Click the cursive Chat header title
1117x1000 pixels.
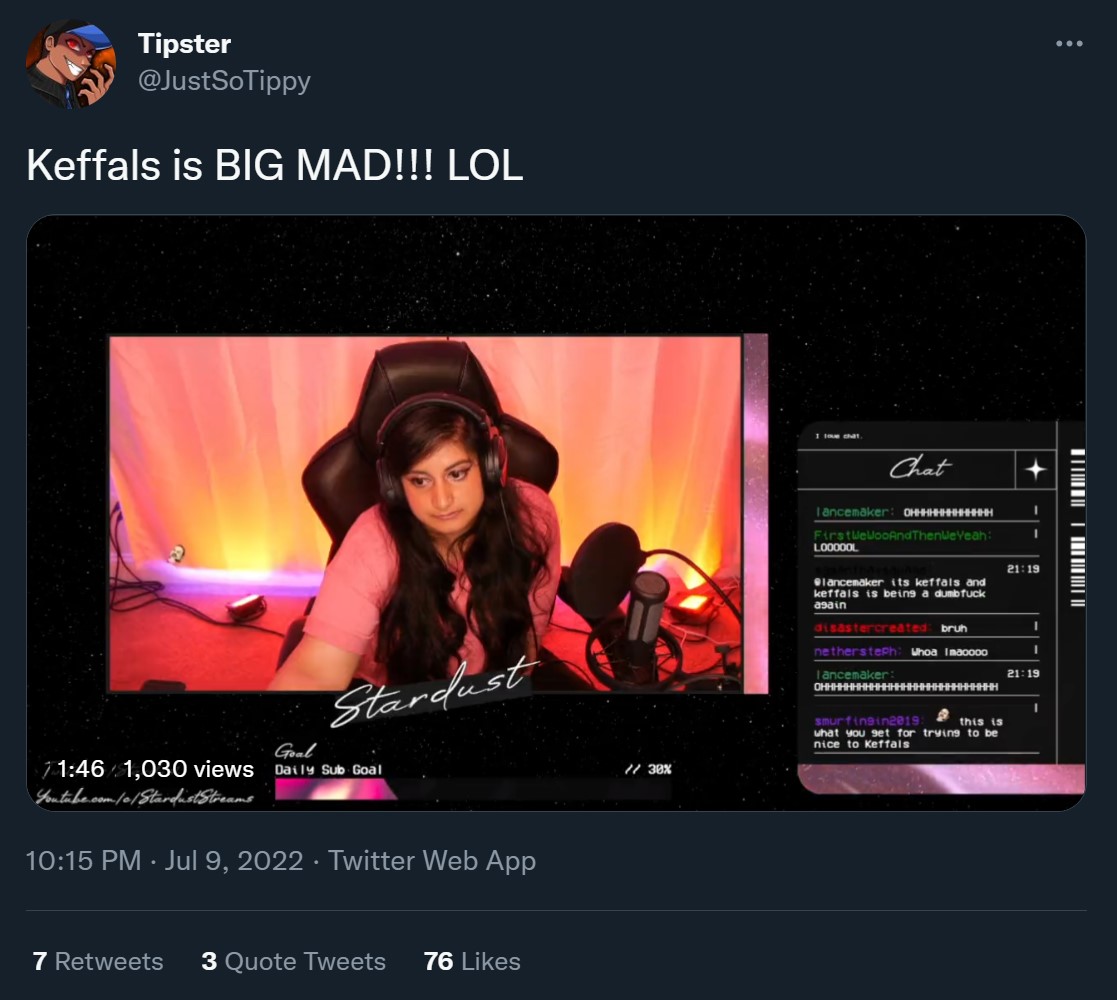click(x=919, y=468)
